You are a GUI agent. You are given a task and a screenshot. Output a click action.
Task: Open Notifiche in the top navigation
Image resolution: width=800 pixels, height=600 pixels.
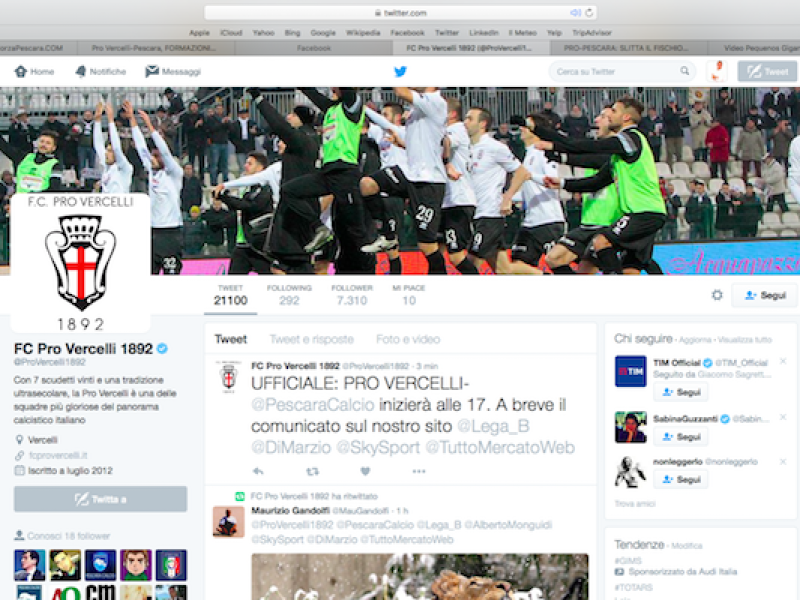click(100, 71)
